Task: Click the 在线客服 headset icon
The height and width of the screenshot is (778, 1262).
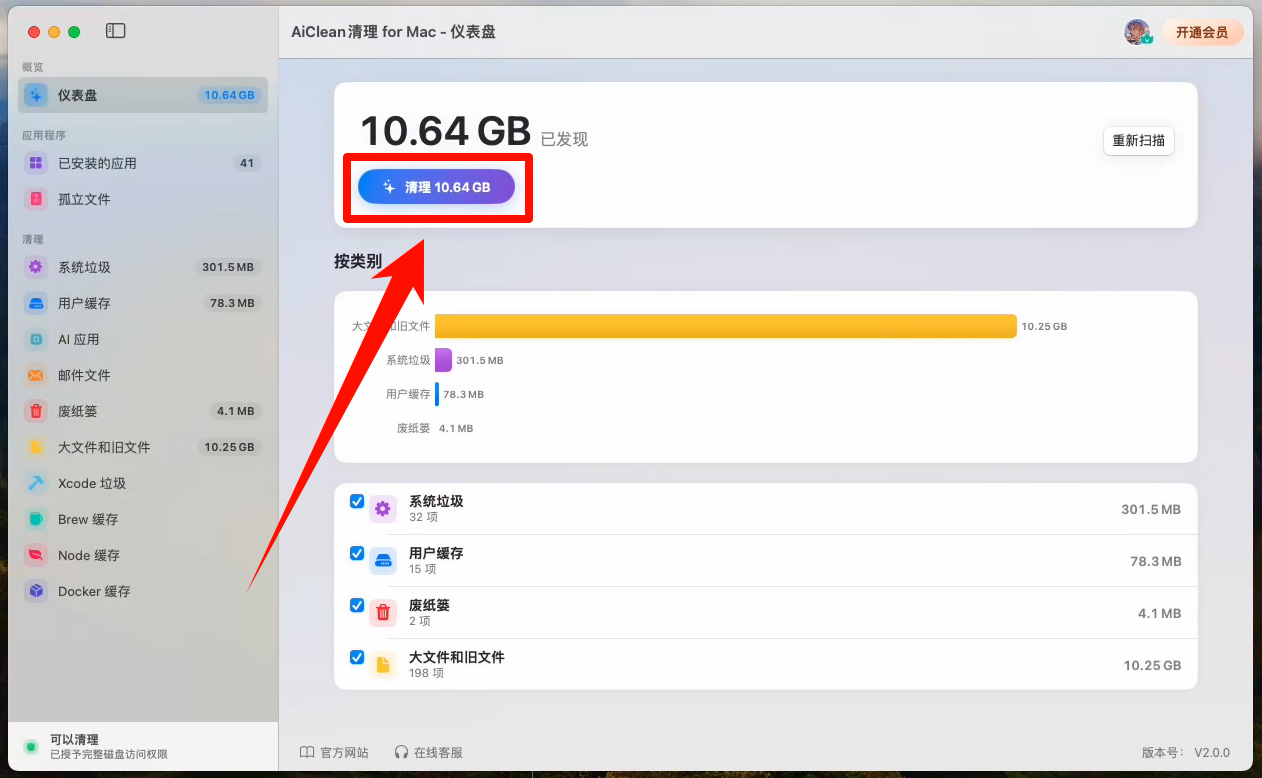Action: (401, 752)
